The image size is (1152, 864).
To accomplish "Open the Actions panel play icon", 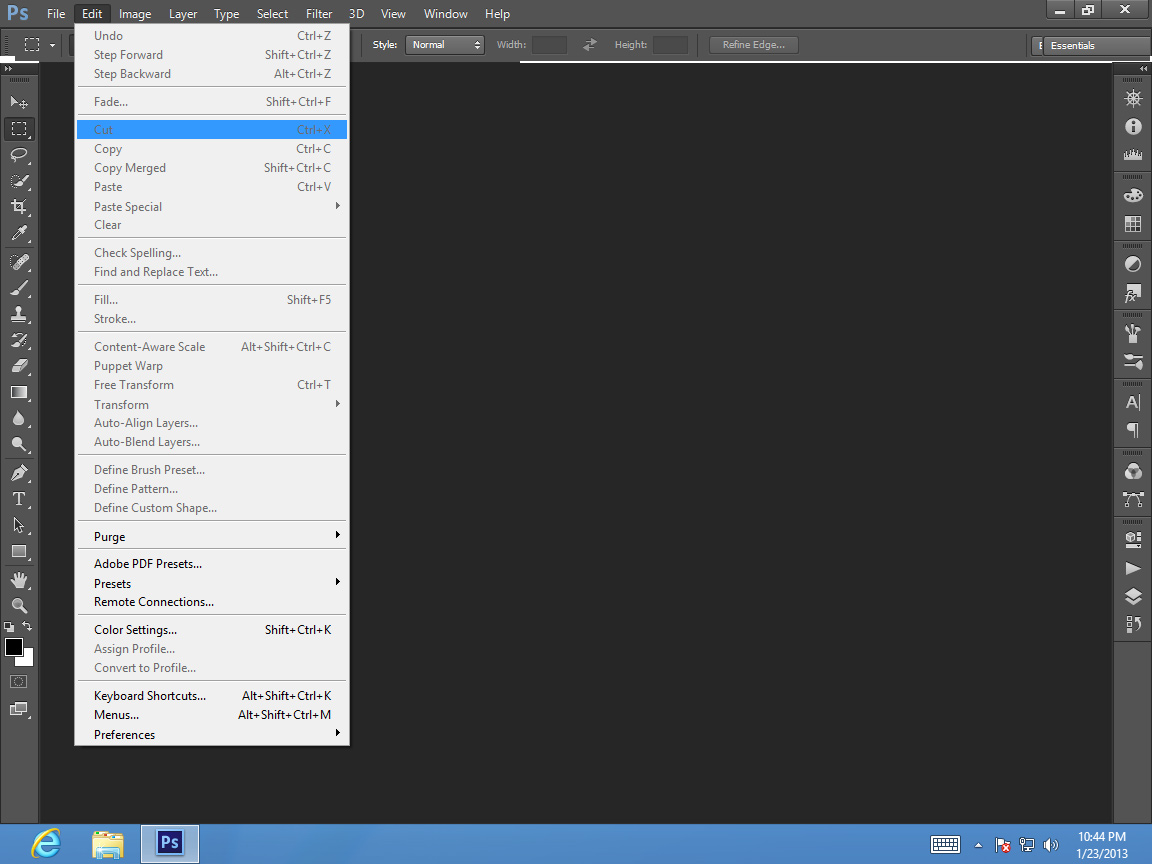I will [1133, 568].
